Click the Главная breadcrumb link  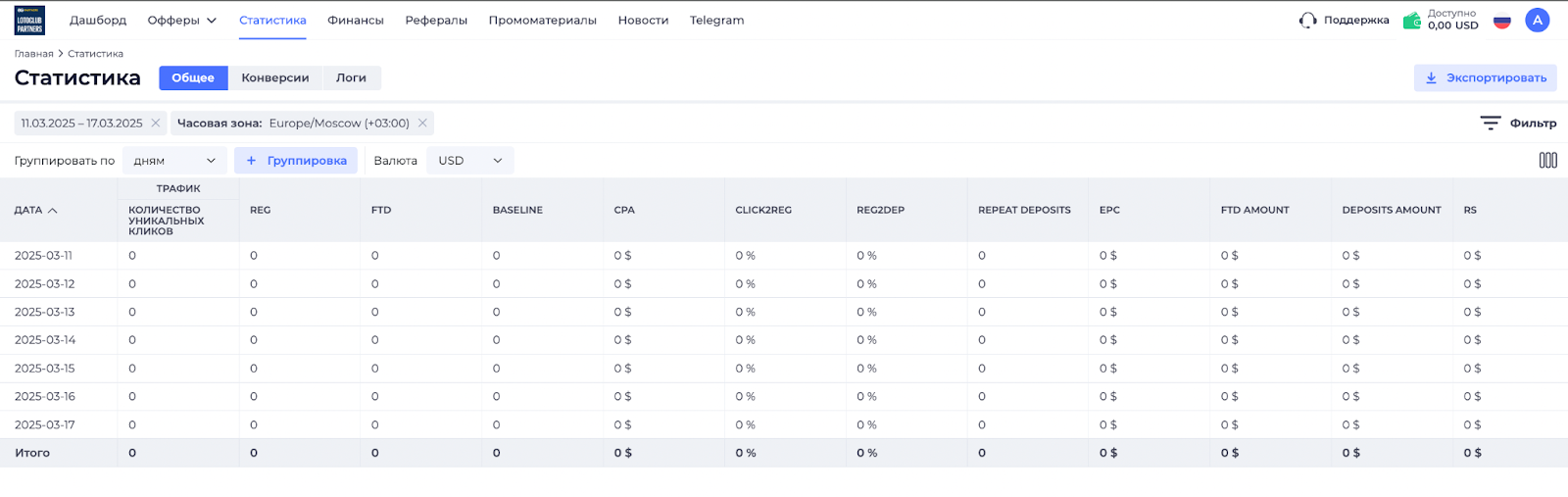click(x=33, y=54)
